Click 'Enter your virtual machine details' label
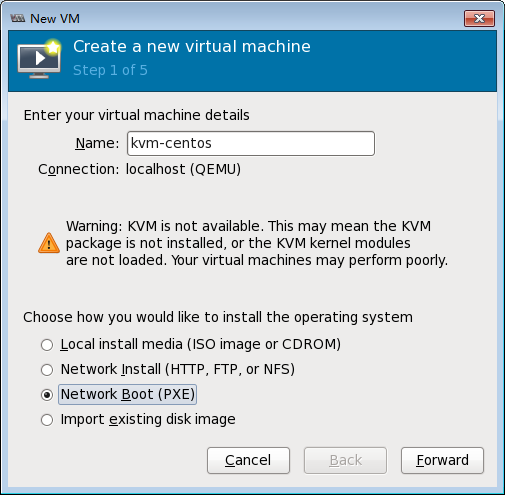 pyautogui.click(x=136, y=115)
